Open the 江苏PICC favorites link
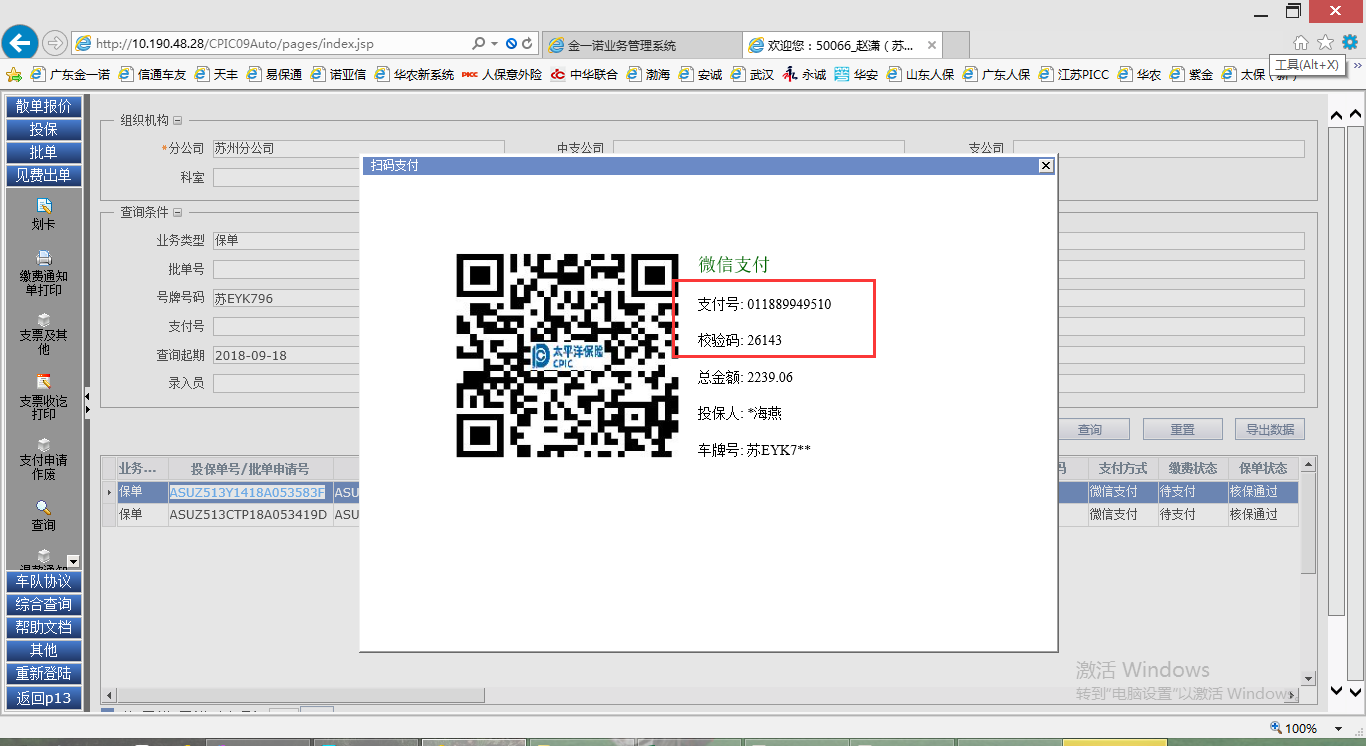This screenshot has width=1366, height=746. (x=1075, y=74)
